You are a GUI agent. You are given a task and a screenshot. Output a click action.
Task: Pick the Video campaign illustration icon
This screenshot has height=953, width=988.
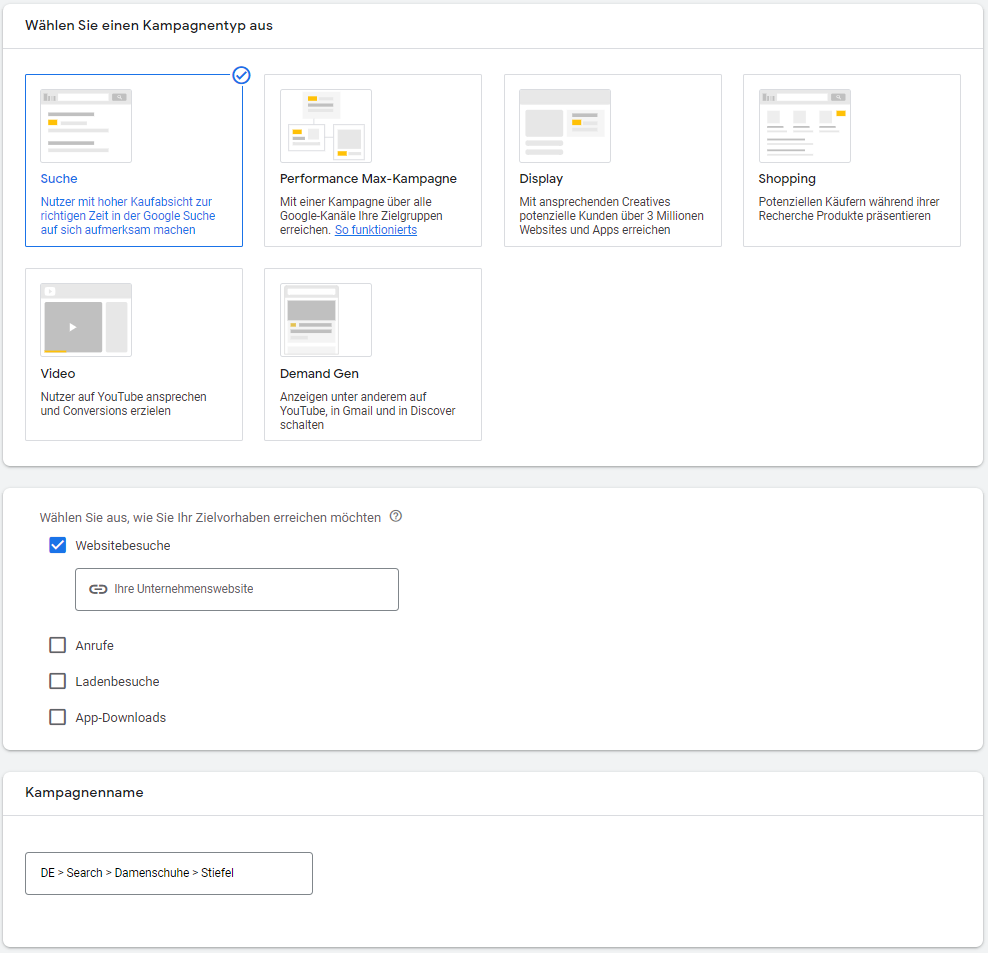click(86, 320)
